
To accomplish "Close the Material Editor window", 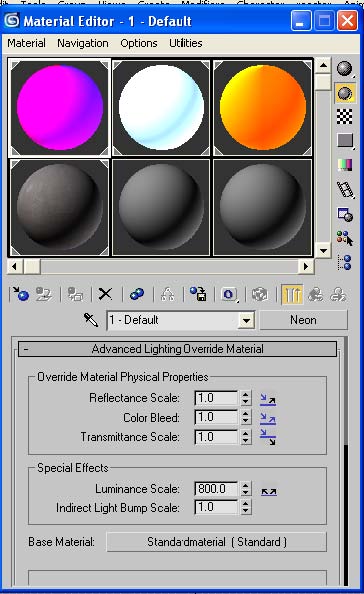I will coord(347,20).
